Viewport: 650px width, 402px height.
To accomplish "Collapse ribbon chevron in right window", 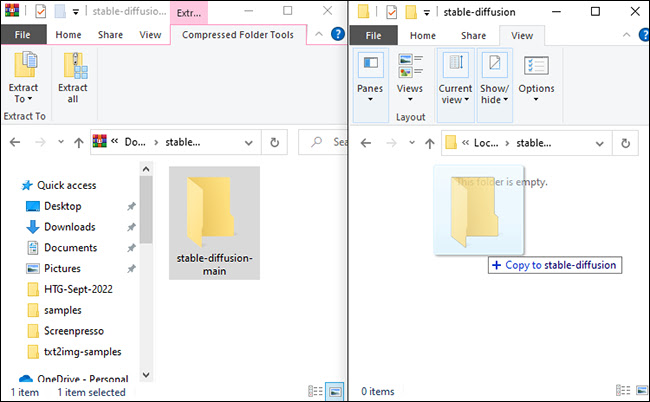I will click(x=626, y=35).
